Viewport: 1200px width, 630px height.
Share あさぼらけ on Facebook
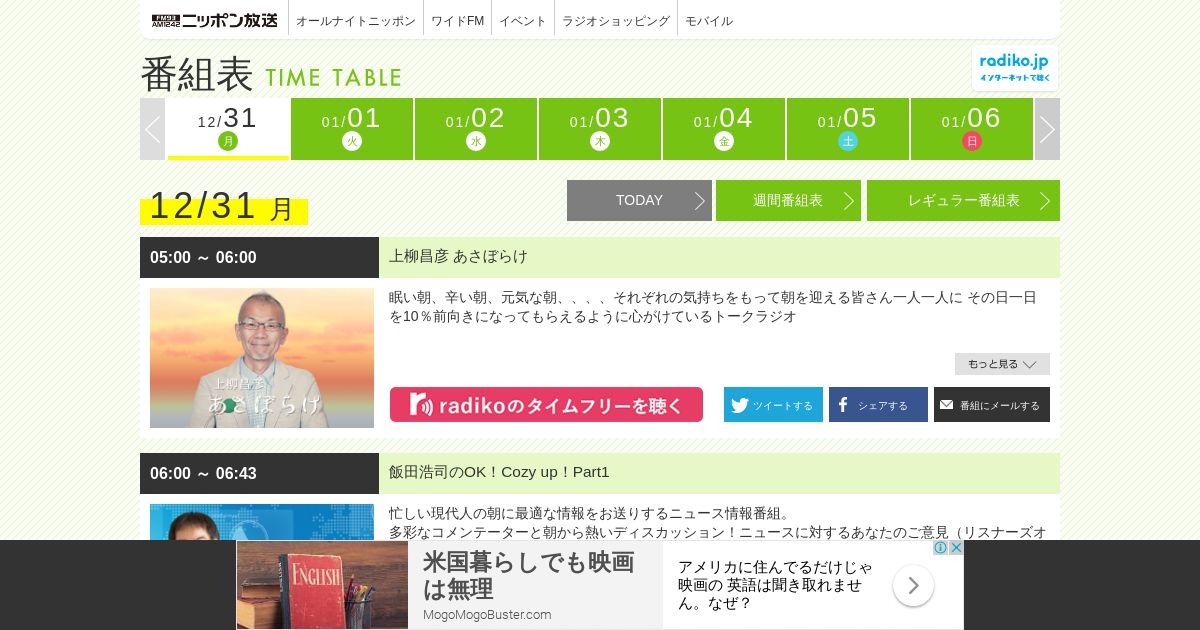click(x=878, y=405)
